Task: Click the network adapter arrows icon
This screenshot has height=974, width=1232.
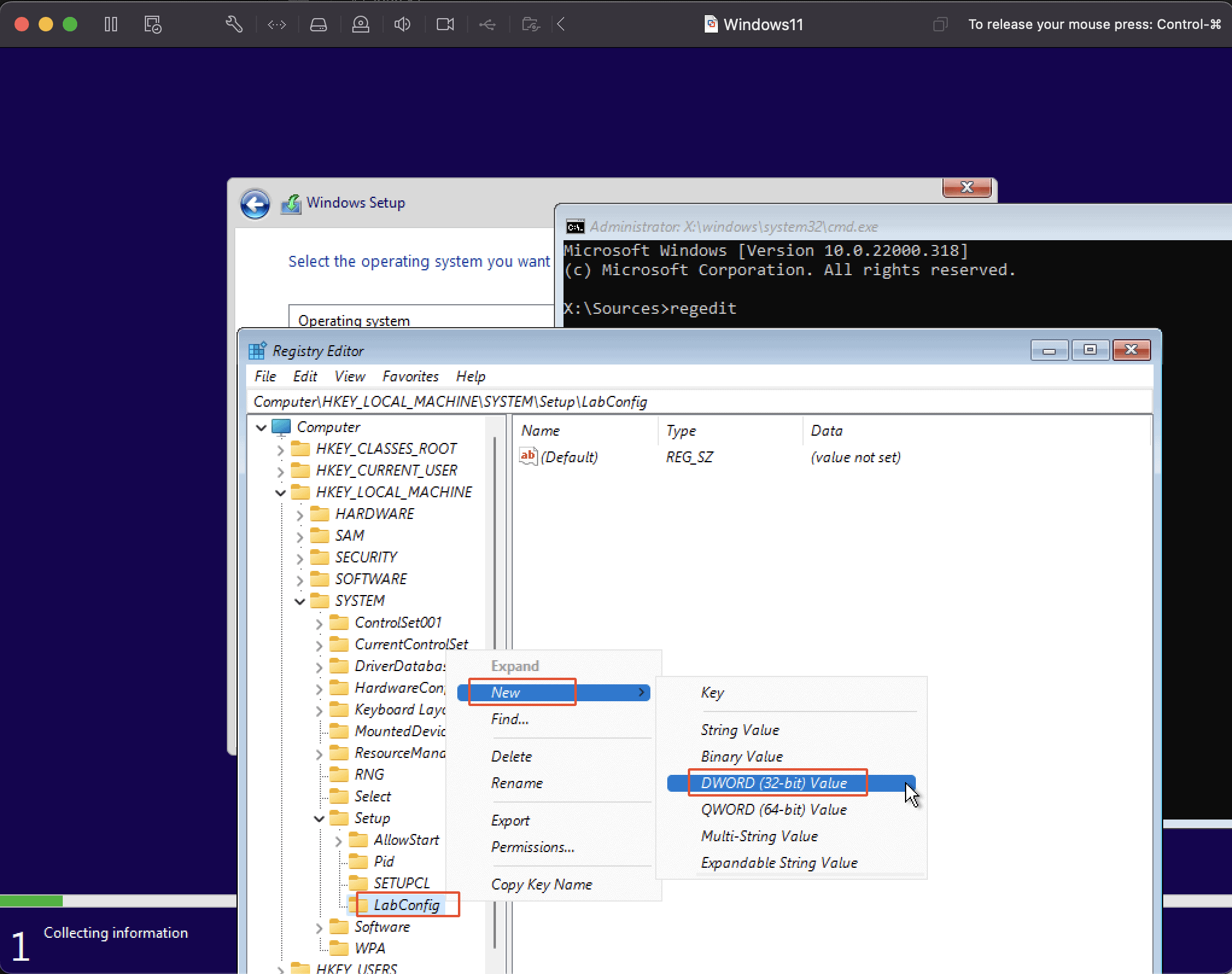Action: tap(276, 24)
